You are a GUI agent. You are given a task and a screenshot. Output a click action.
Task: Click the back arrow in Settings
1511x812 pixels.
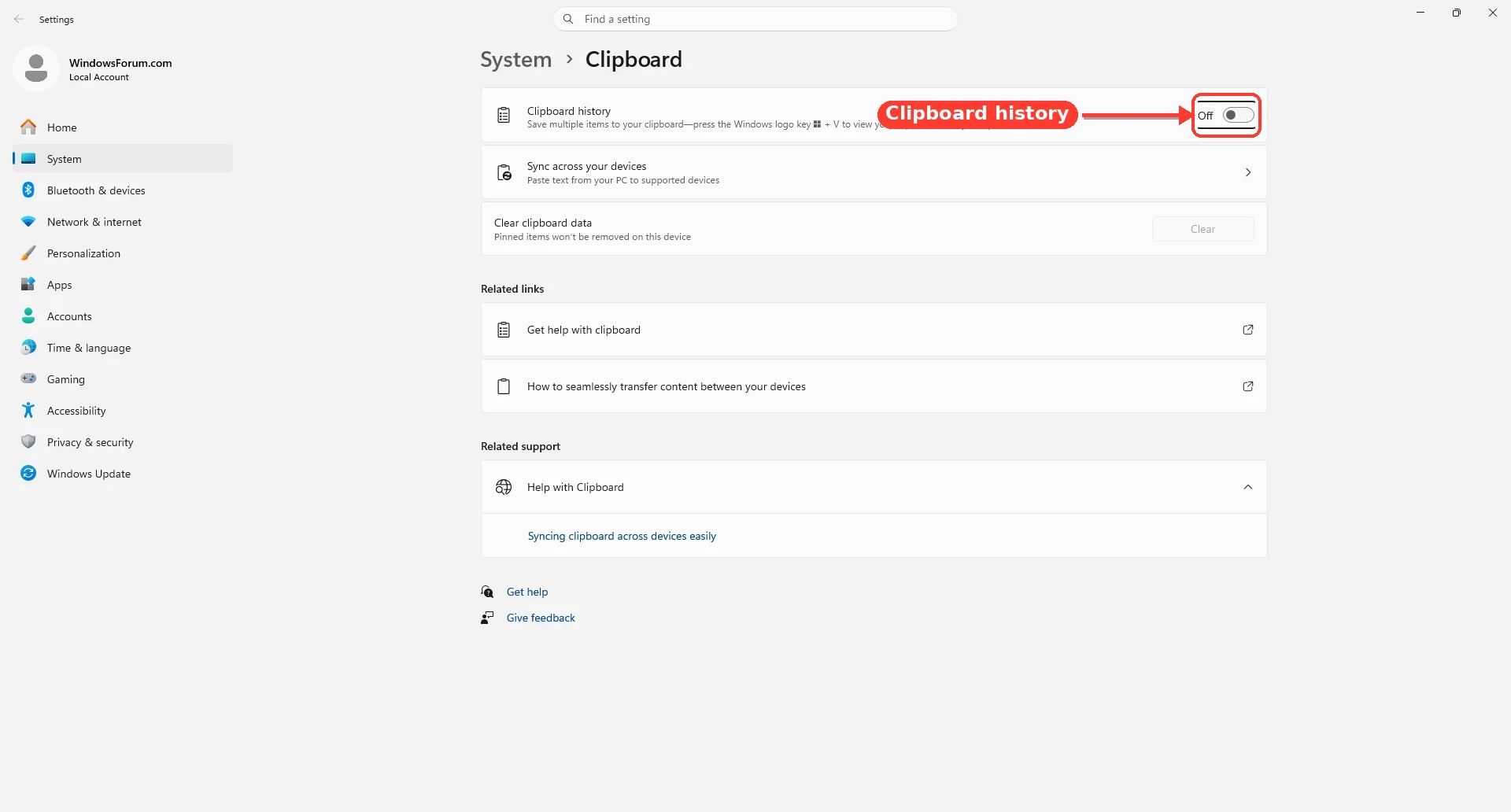(x=19, y=19)
